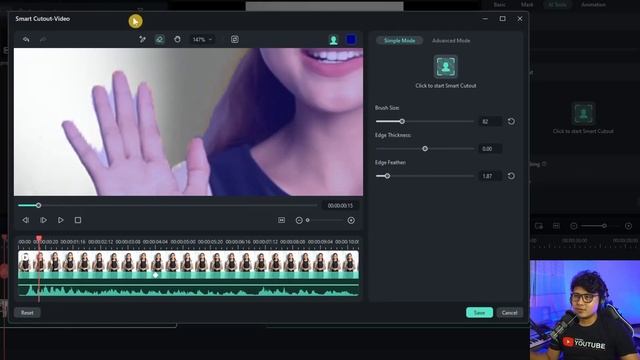The height and width of the screenshot is (360, 640).
Task: Minimize the Smart Cutout-Video window
Action: [485, 19]
